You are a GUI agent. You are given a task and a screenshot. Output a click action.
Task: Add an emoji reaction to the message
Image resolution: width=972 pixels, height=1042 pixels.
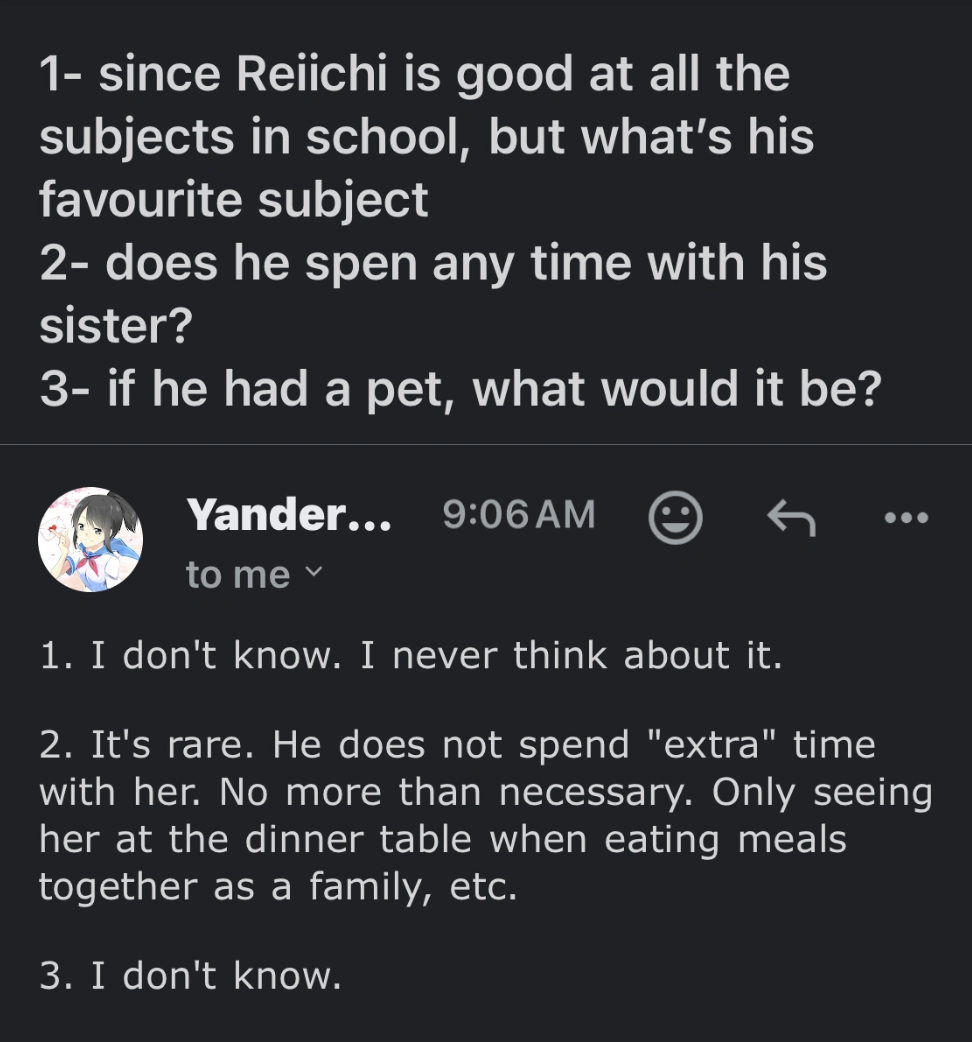[x=675, y=519]
